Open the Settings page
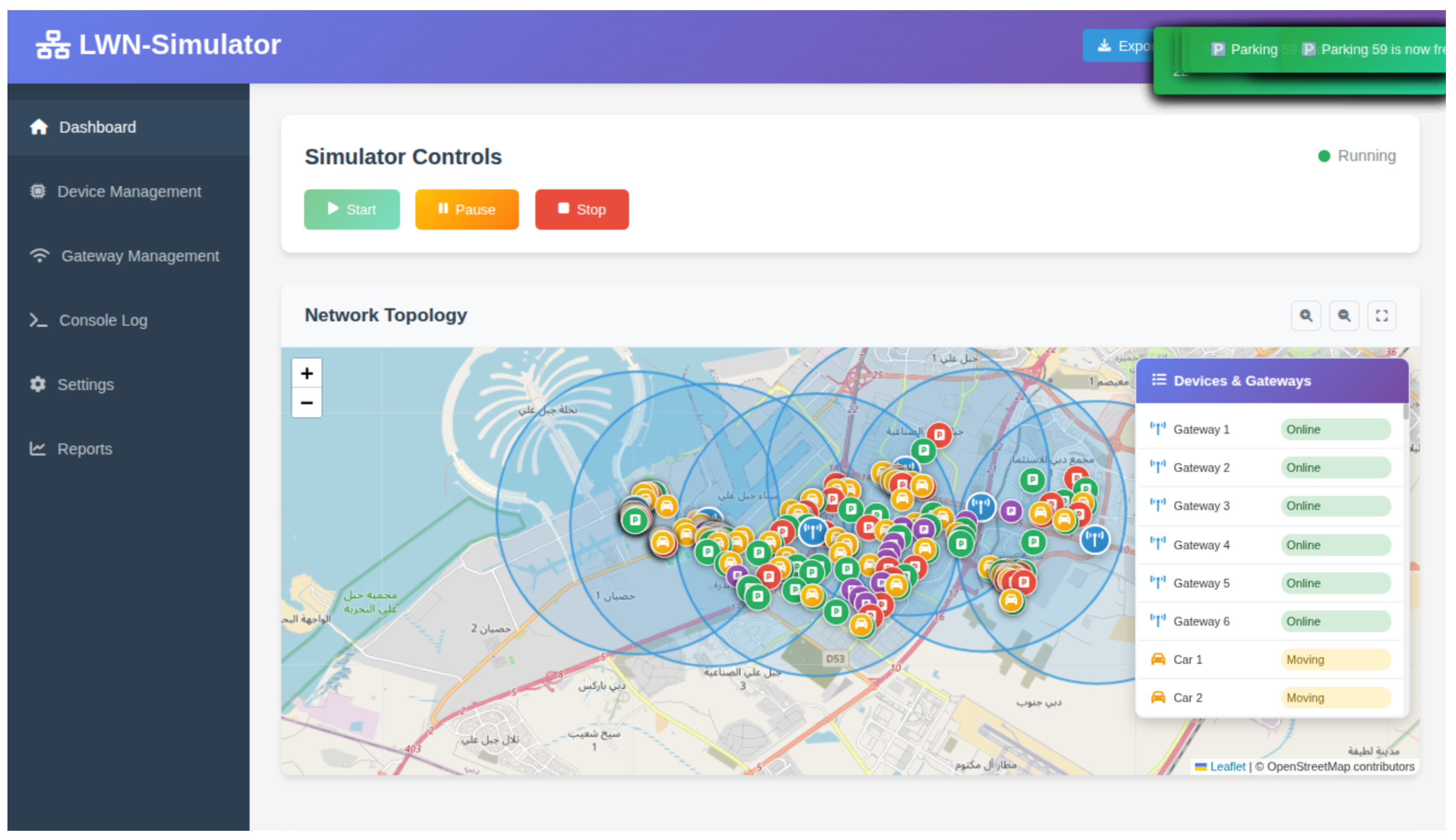This screenshot has height=840, width=1456. (x=85, y=385)
